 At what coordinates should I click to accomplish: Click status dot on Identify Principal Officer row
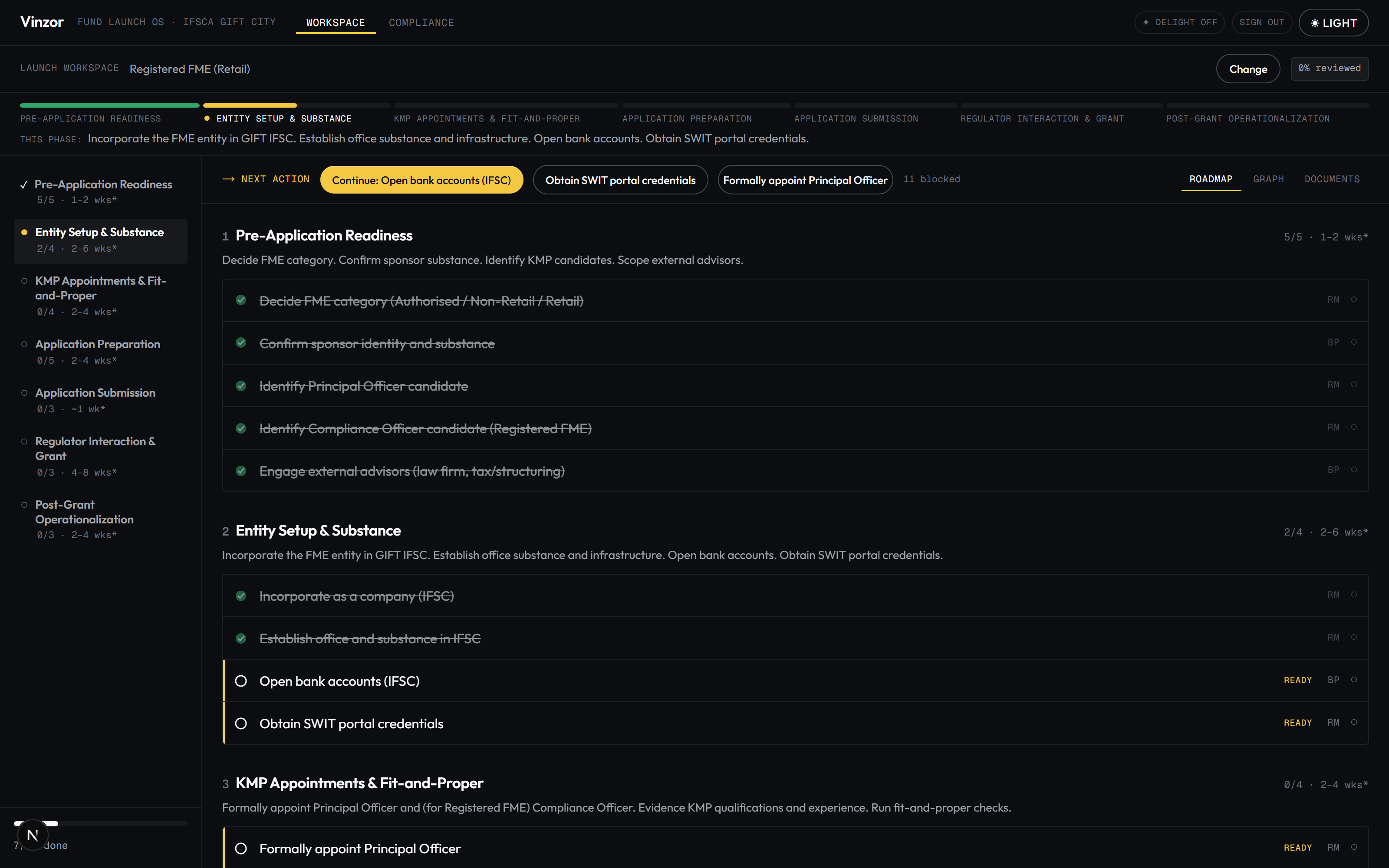pos(1354,385)
